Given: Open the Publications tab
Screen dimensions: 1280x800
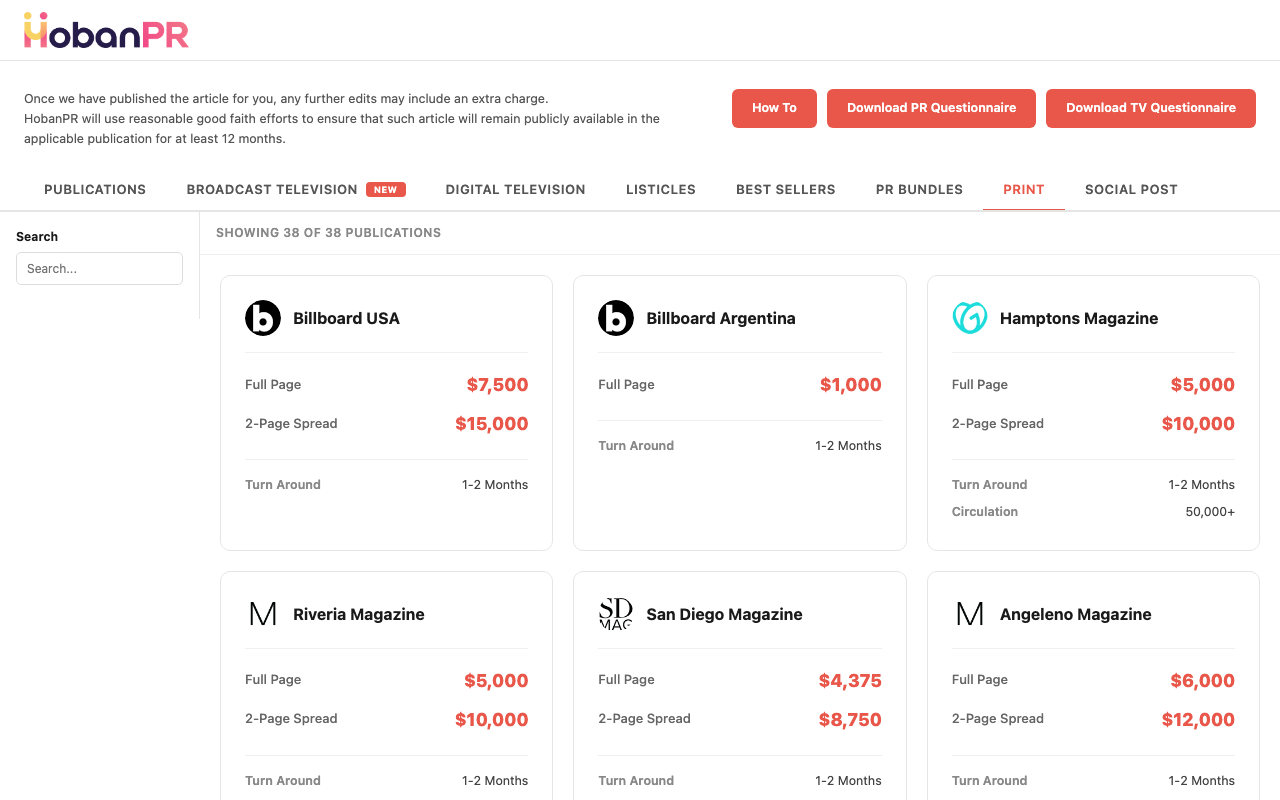Looking at the screenshot, I should click(95, 189).
